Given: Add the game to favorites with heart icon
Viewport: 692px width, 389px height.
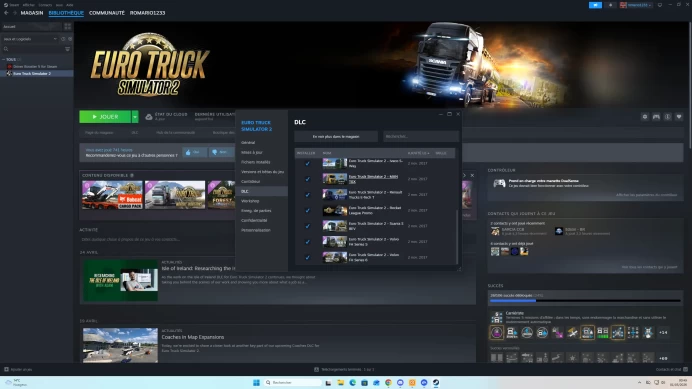Looking at the screenshot, I should point(679,117).
